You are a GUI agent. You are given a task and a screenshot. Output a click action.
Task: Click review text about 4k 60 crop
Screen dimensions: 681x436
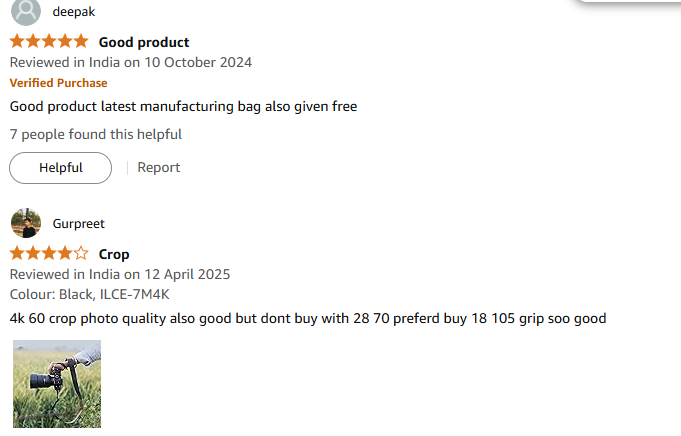(x=308, y=318)
